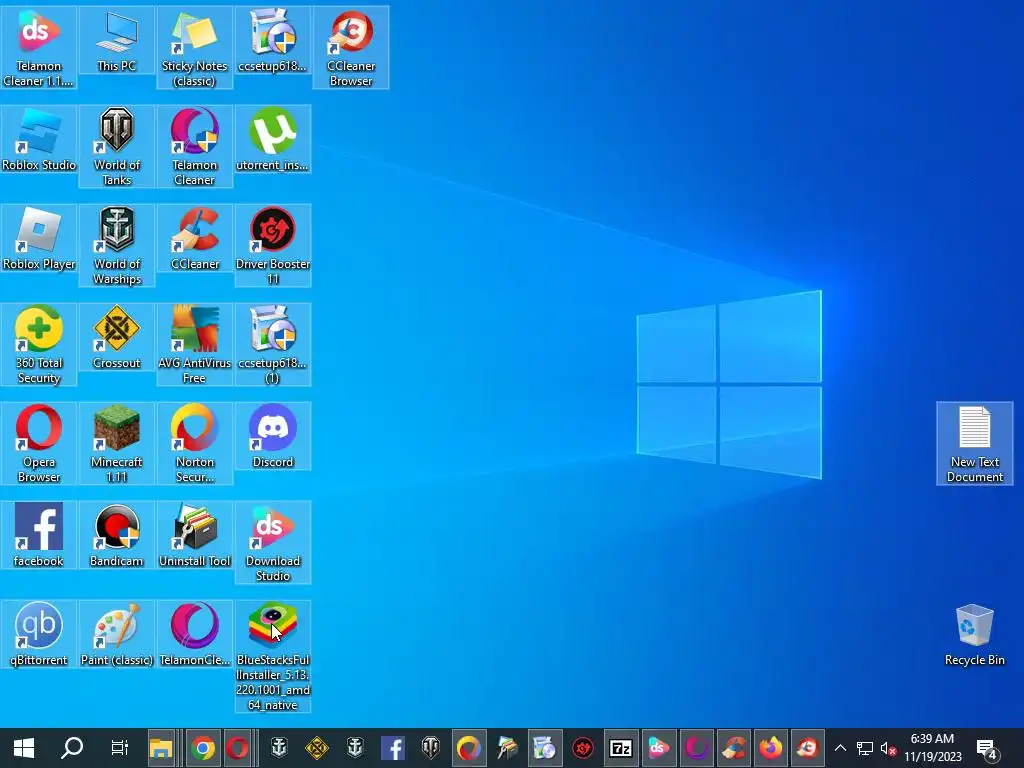The width and height of the screenshot is (1024, 768).
Task: Select the New Text Document file
Action: pyautogui.click(x=974, y=443)
